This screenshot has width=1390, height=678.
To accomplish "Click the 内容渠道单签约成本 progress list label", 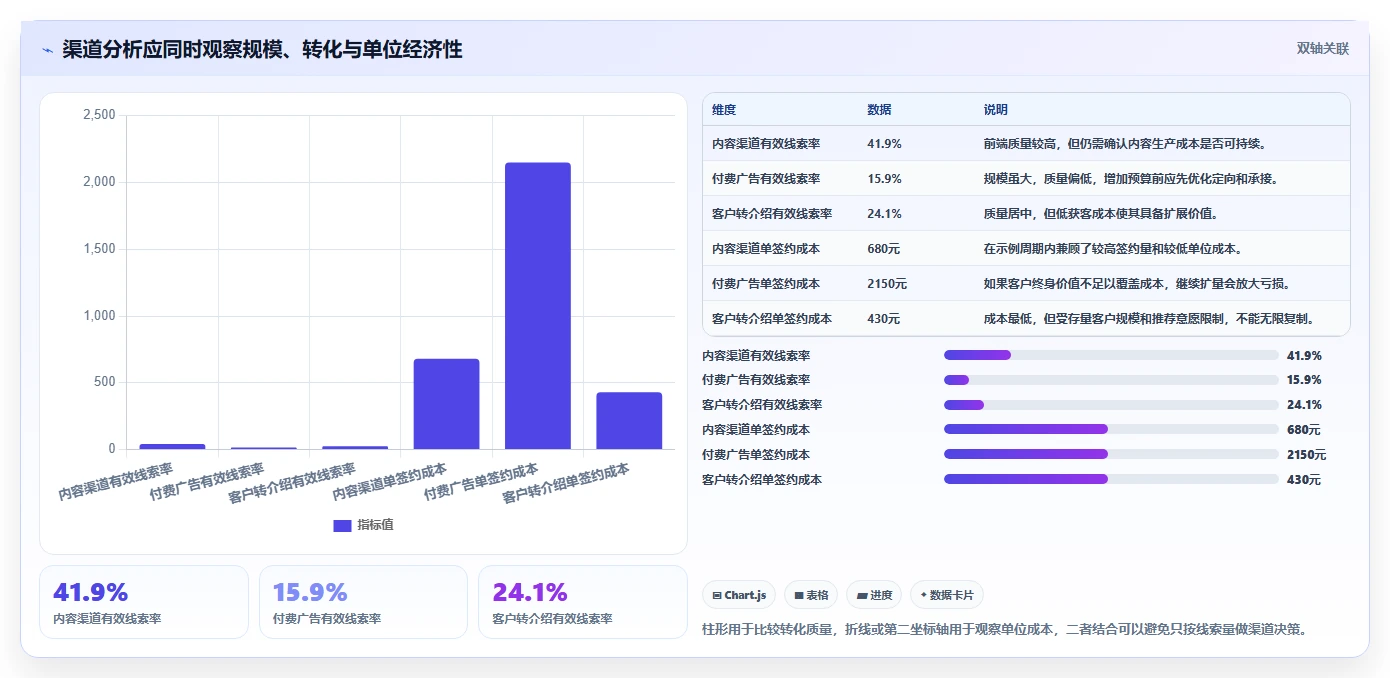I will point(756,430).
